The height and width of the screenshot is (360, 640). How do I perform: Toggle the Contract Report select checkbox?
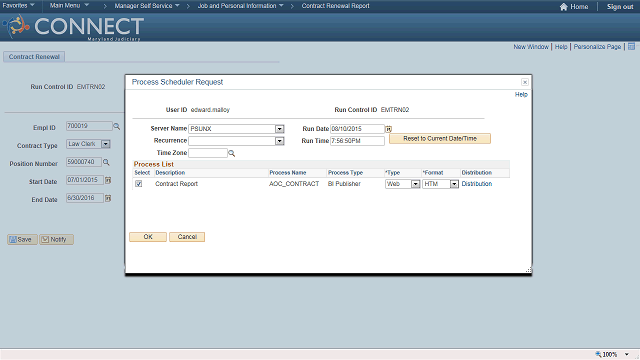point(139,184)
